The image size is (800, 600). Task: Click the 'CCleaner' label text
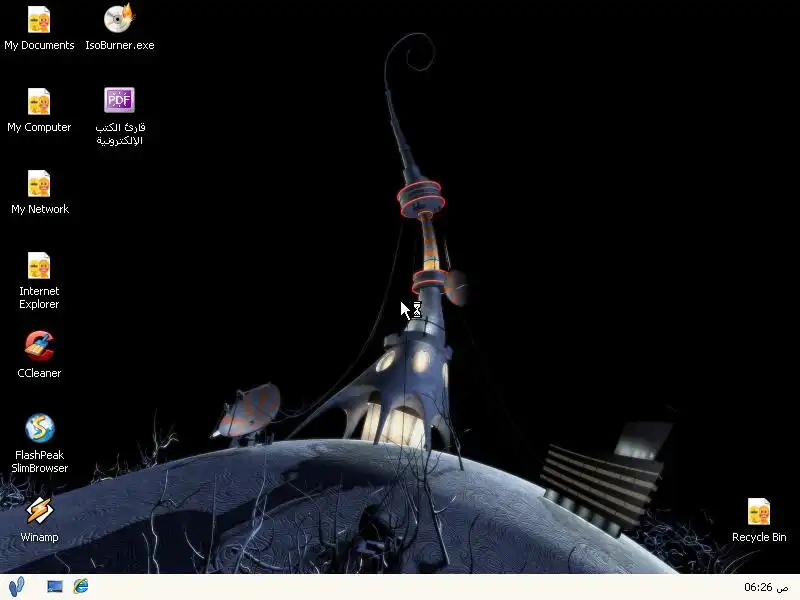pyautogui.click(x=39, y=373)
